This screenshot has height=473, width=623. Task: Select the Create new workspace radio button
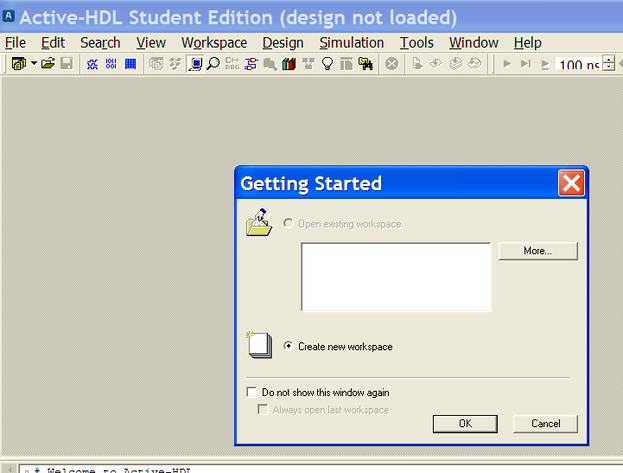coord(288,346)
